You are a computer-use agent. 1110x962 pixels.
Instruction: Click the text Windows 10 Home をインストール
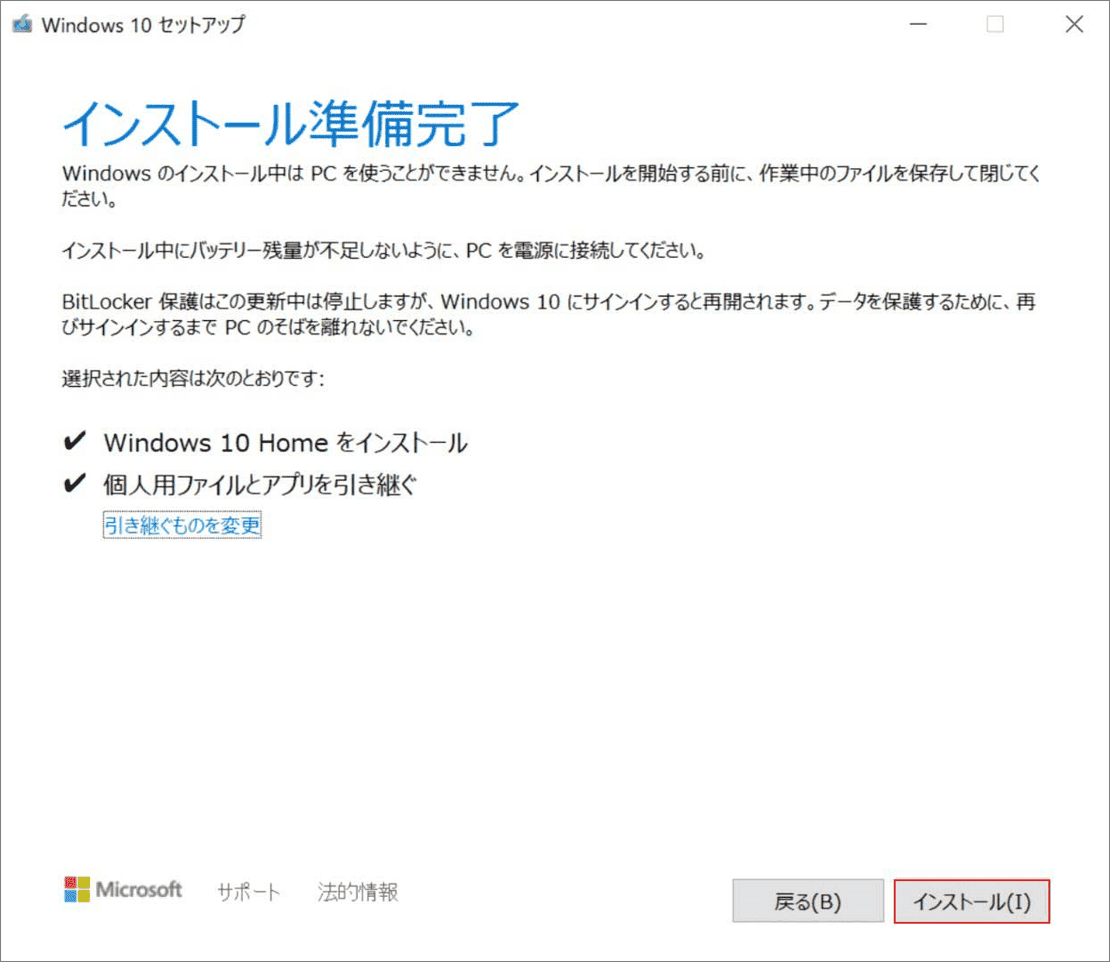coord(285,443)
